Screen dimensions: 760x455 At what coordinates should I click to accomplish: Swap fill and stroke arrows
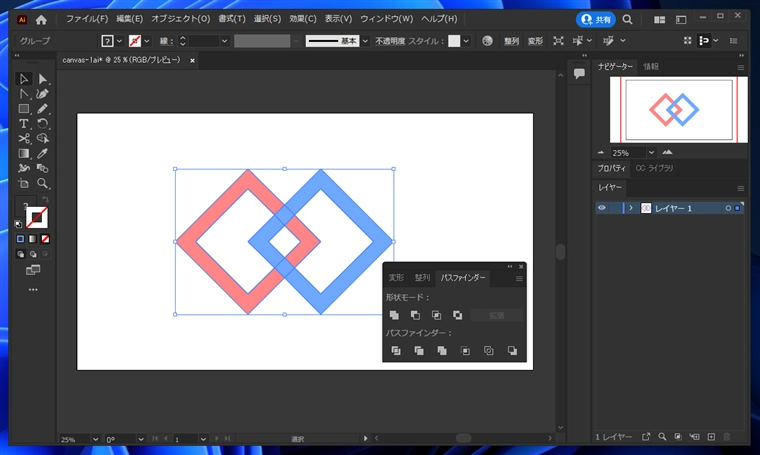45,199
